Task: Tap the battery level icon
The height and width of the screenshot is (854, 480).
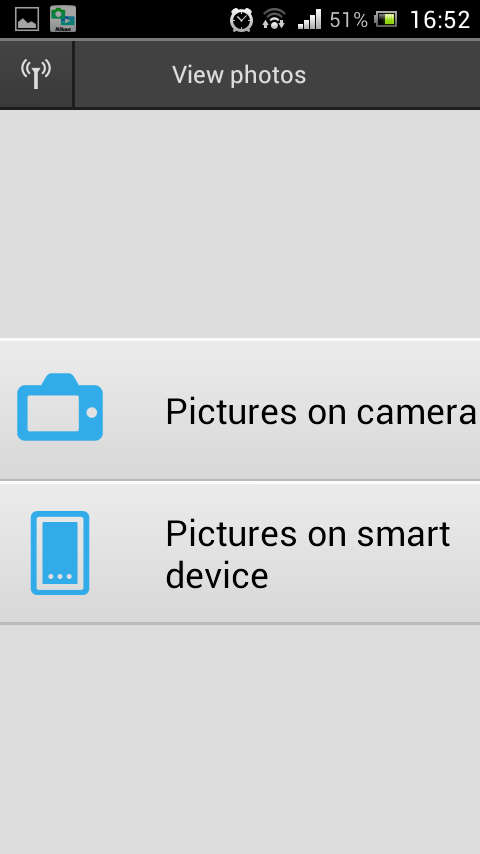Action: click(x=386, y=20)
